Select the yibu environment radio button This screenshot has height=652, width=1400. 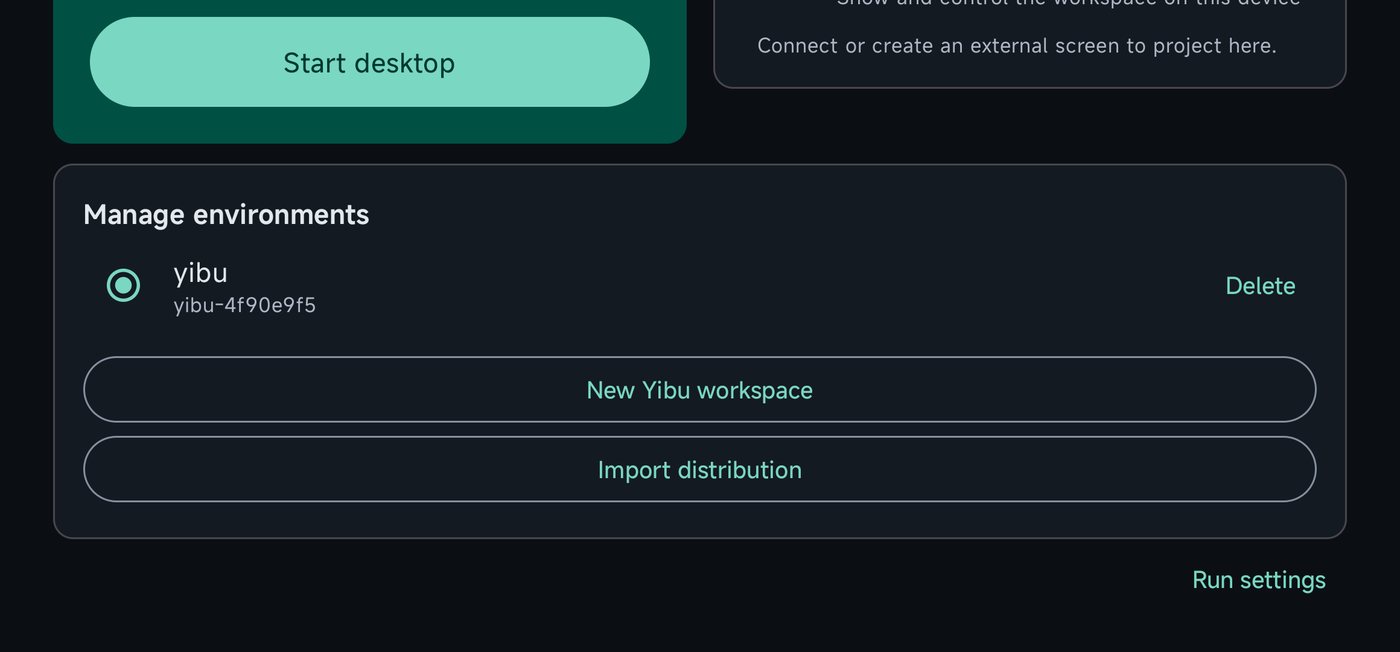pos(123,286)
